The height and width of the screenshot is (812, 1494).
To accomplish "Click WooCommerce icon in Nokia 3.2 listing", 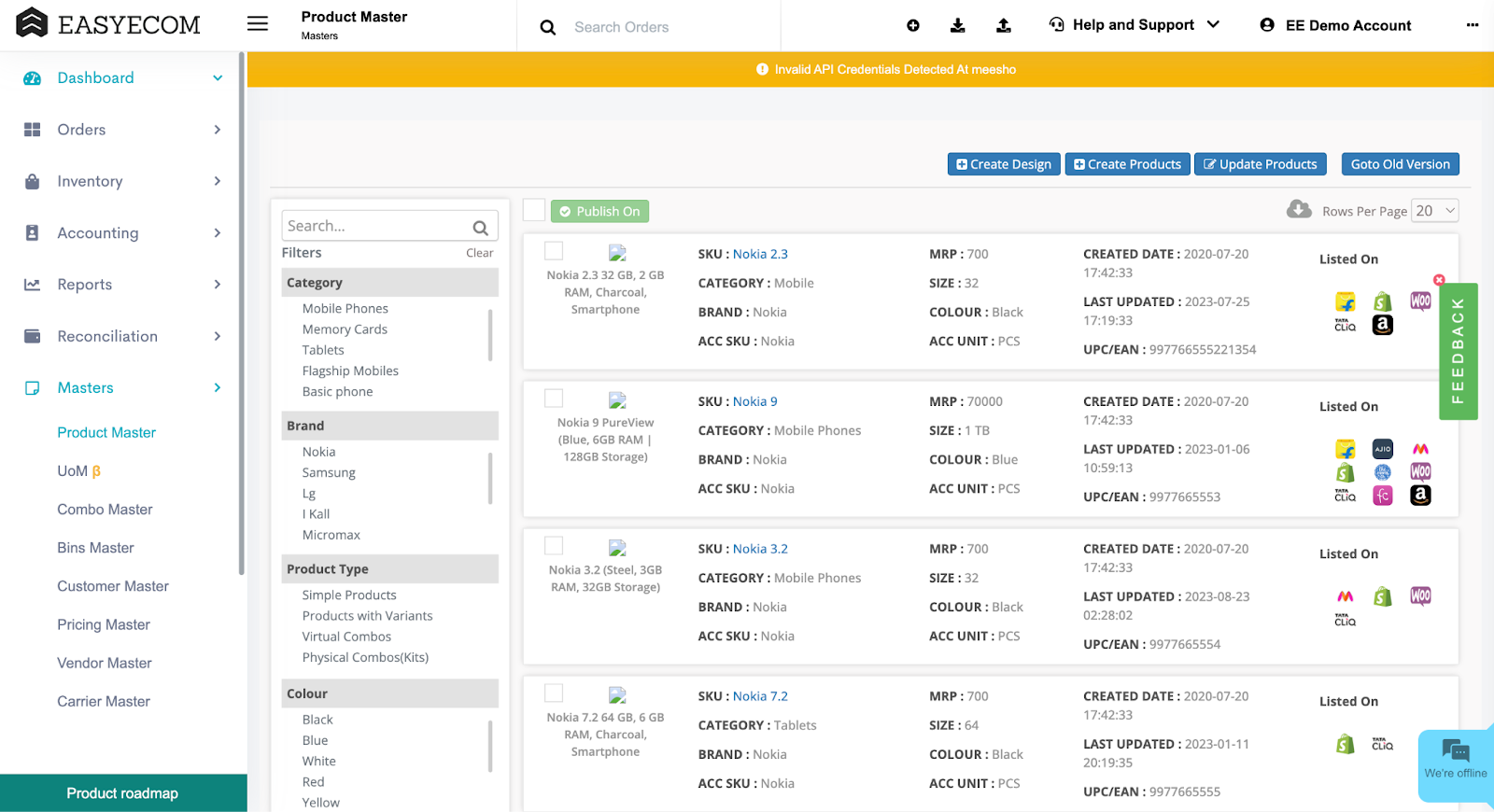I will (x=1420, y=596).
